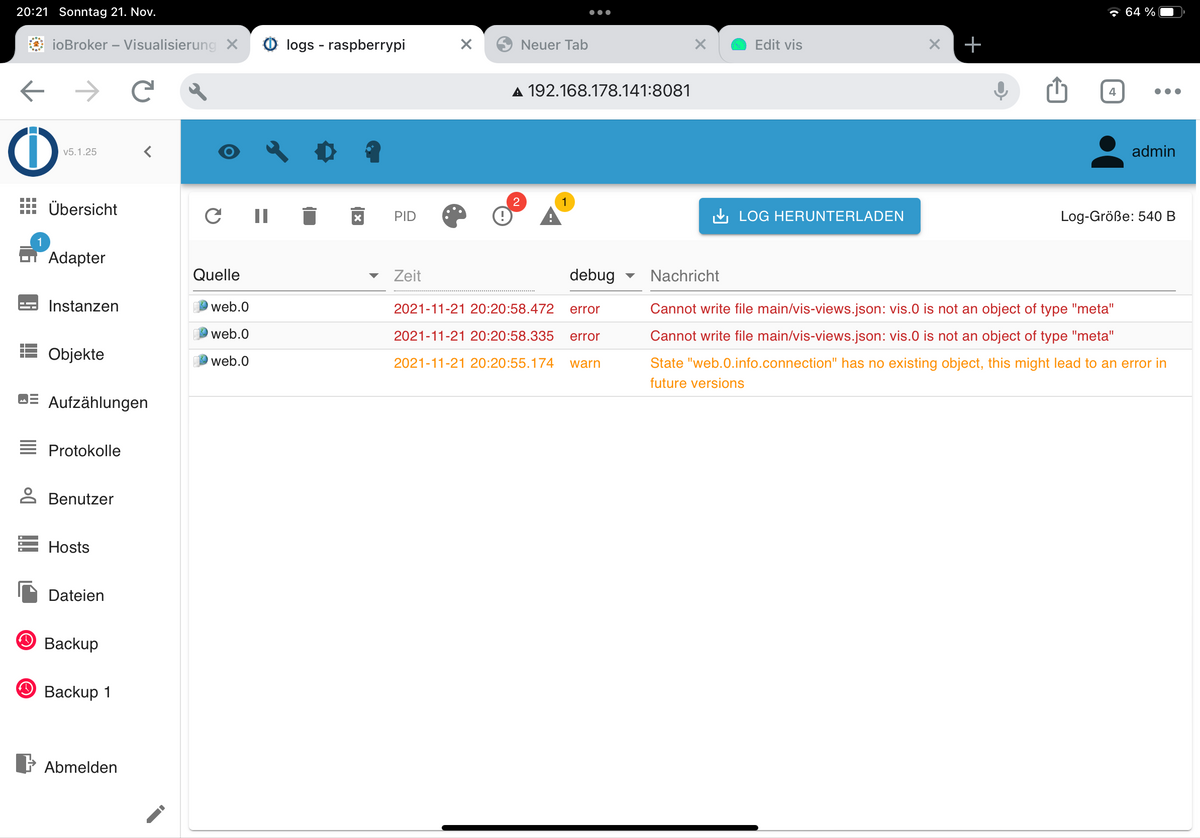Pause the log output
1200x838 pixels.
click(x=261, y=216)
